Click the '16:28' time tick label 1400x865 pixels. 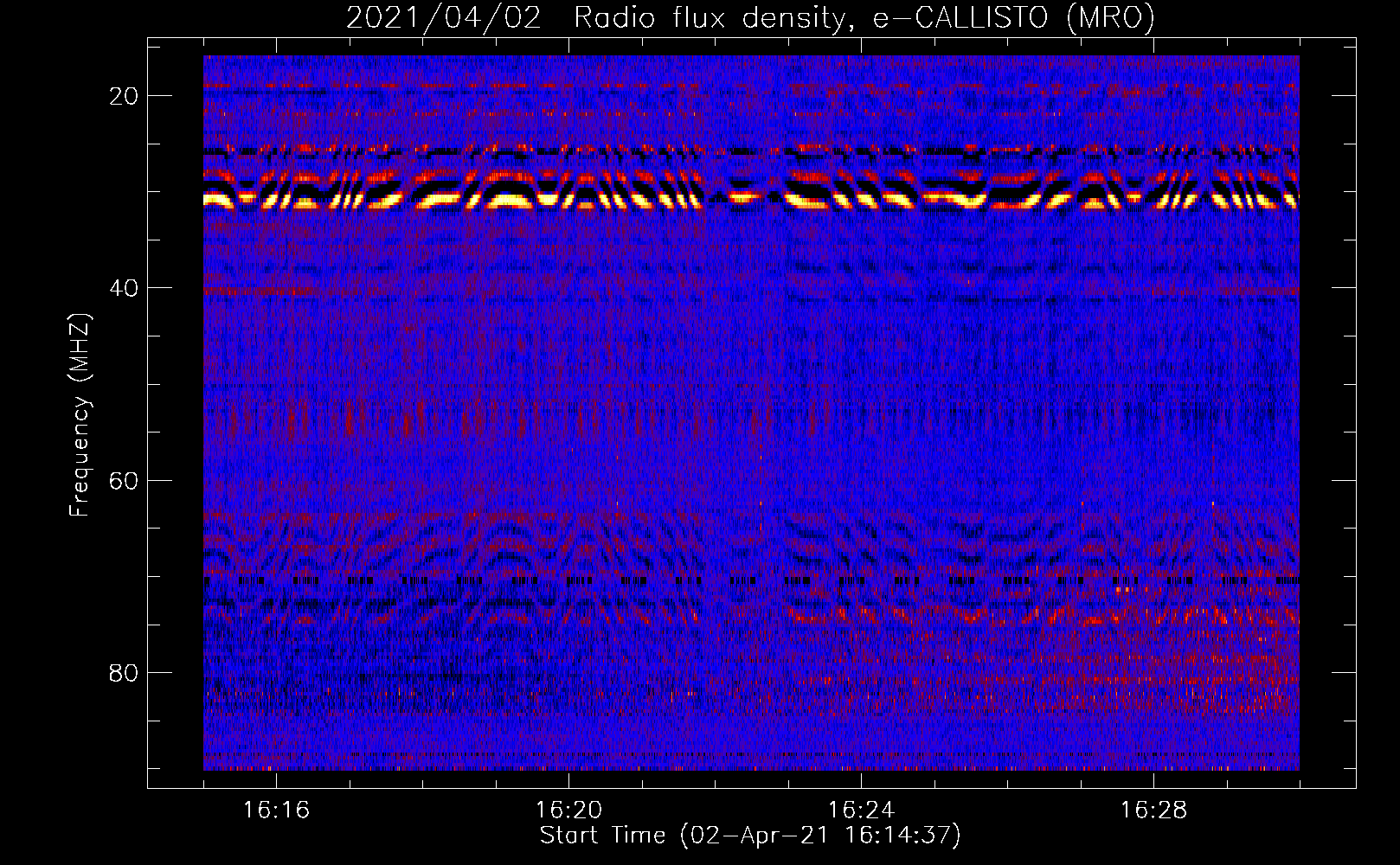[1153, 811]
